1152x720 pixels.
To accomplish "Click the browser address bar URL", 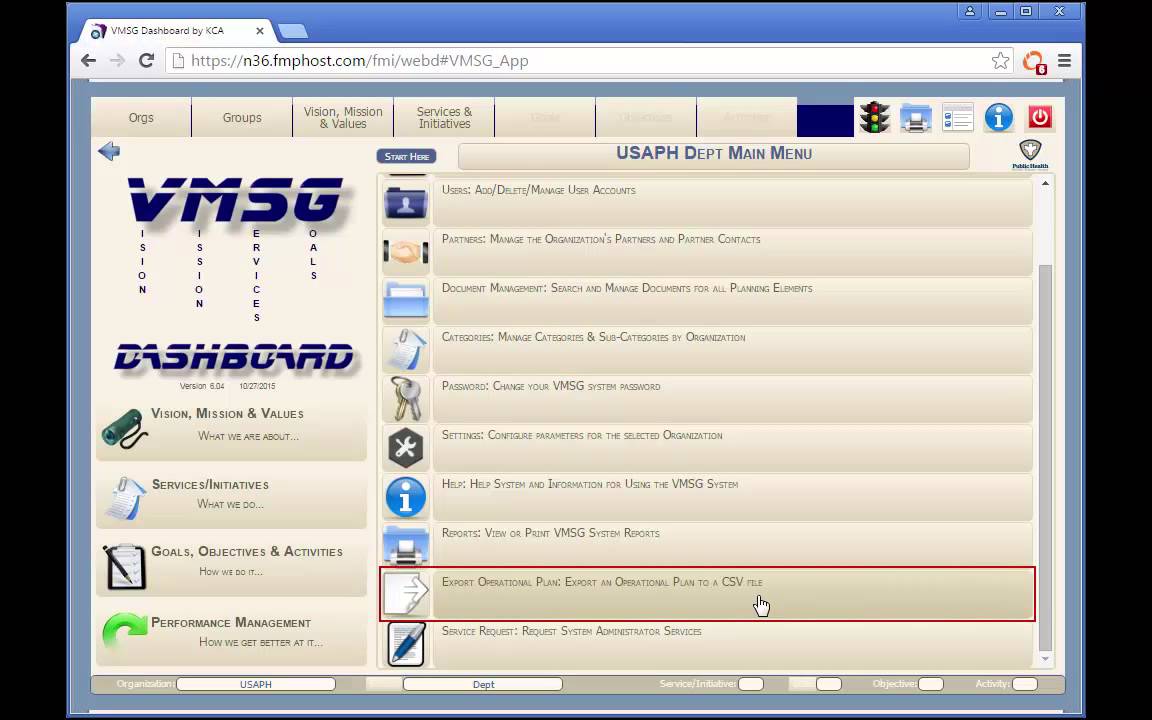I will (x=359, y=61).
